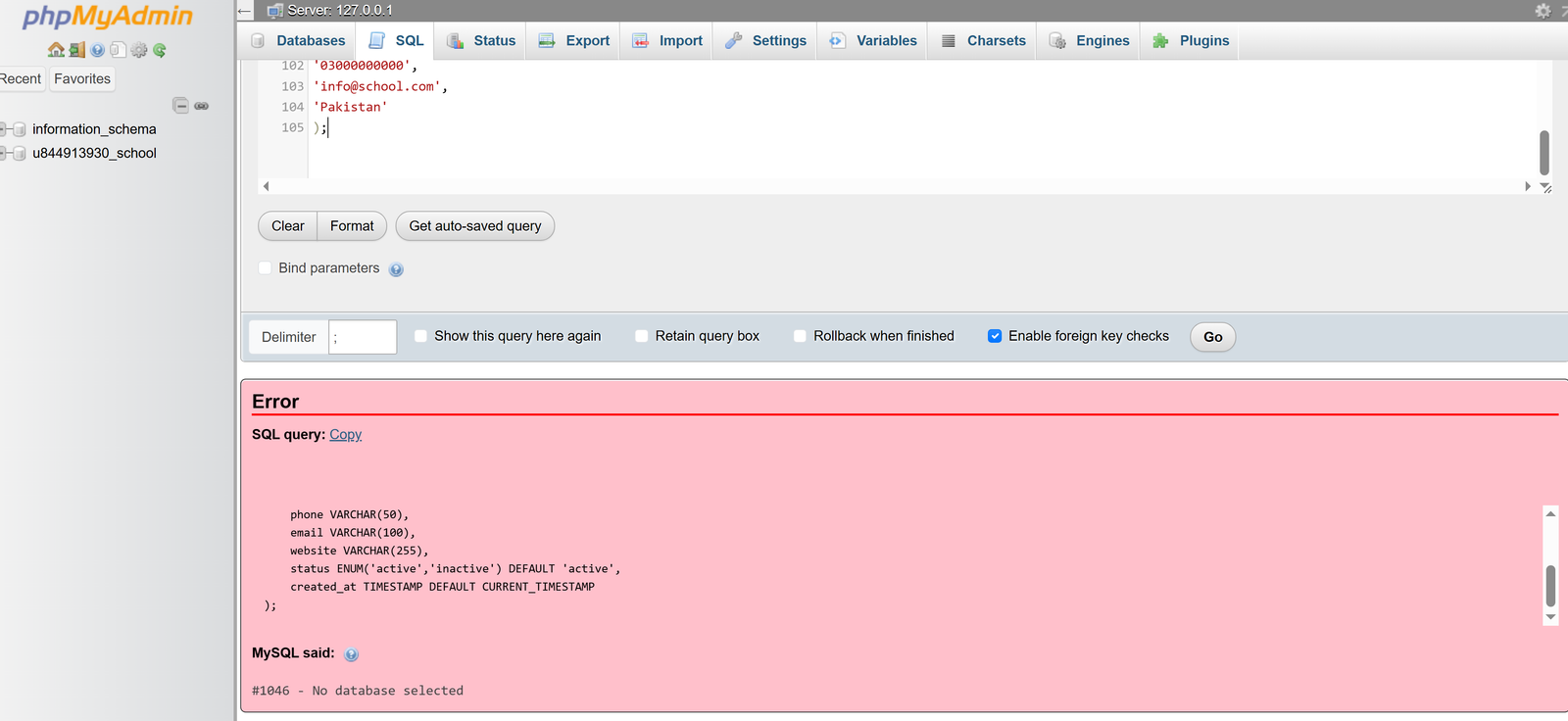Collapse all navigation tree items icon
The height and width of the screenshot is (721, 1568).
pyautogui.click(x=180, y=105)
